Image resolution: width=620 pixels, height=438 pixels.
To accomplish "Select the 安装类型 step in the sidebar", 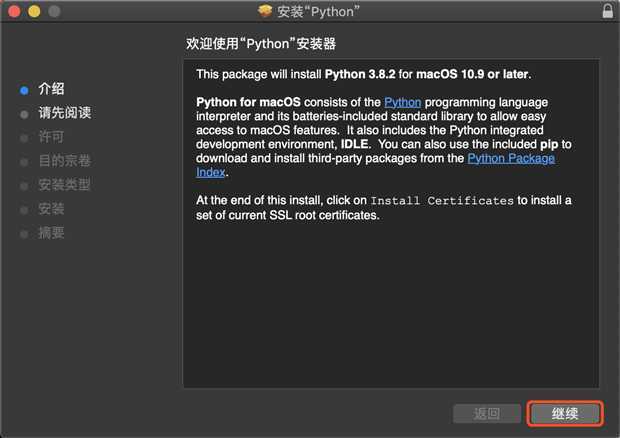I will click(x=65, y=185).
